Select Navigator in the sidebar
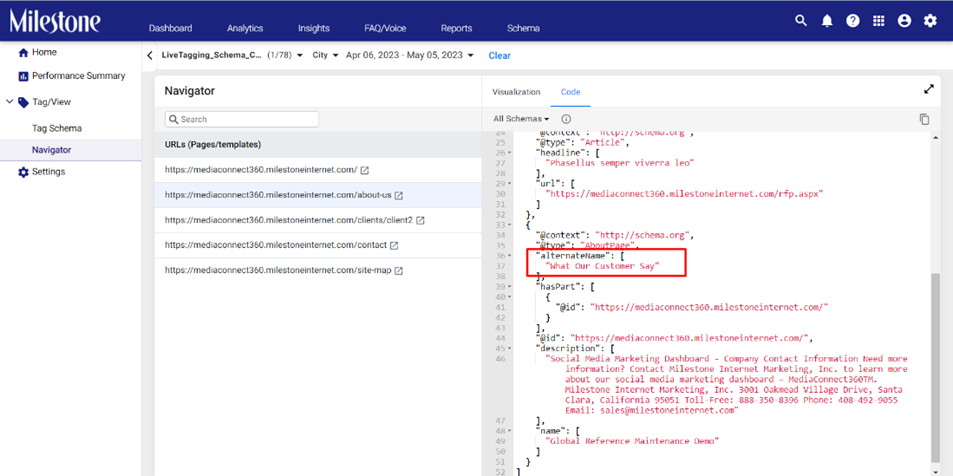The width and height of the screenshot is (953, 476). (71, 150)
